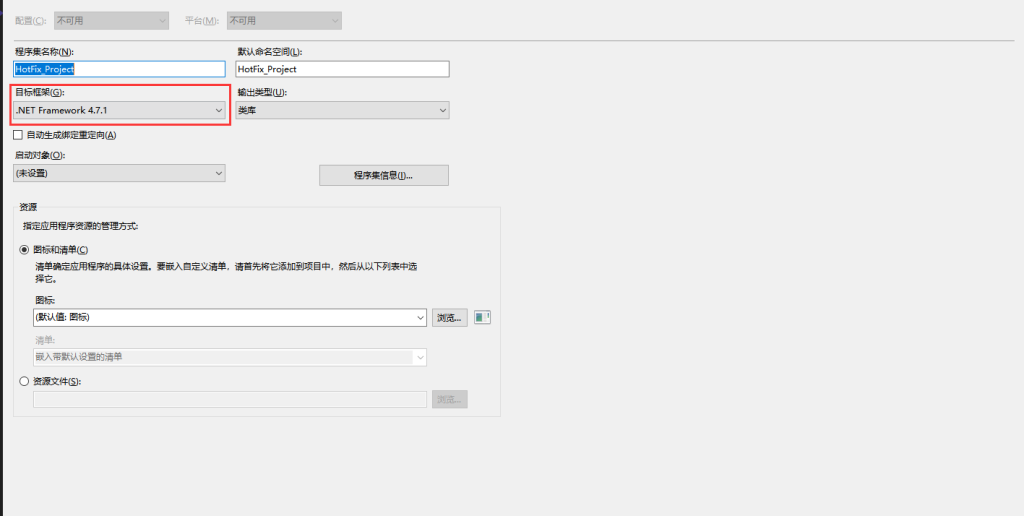1024x516 pixels.
Task: Click the 目标框架(G) label text
Action: pos(39,92)
